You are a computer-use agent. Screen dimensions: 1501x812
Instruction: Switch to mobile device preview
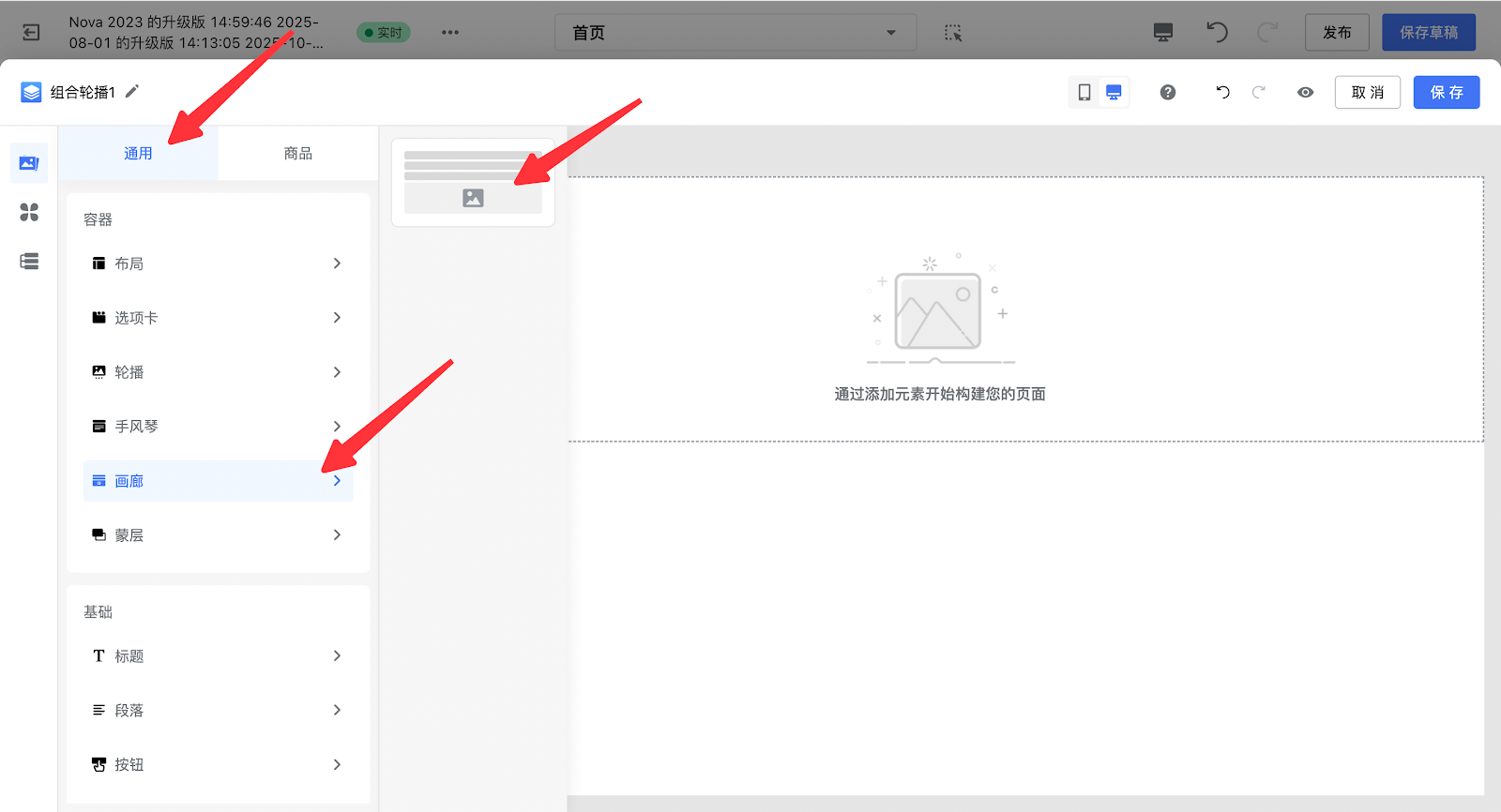(x=1084, y=92)
